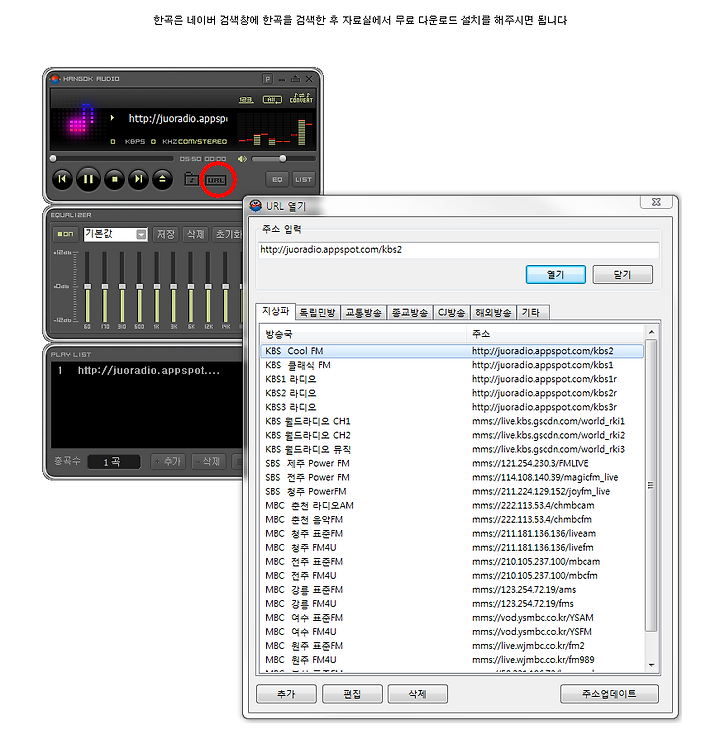Select KBS3 라디오 row
Image resolution: width=720 pixels, height=729 pixels.
click(x=452, y=407)
